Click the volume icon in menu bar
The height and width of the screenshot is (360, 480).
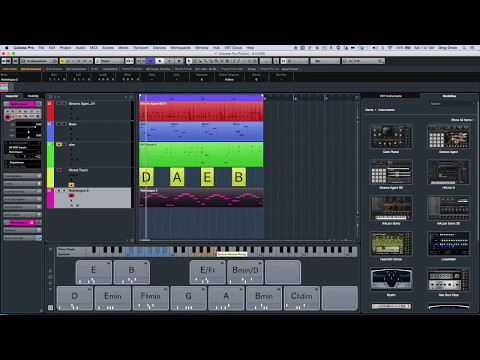(x=375, y=48)
